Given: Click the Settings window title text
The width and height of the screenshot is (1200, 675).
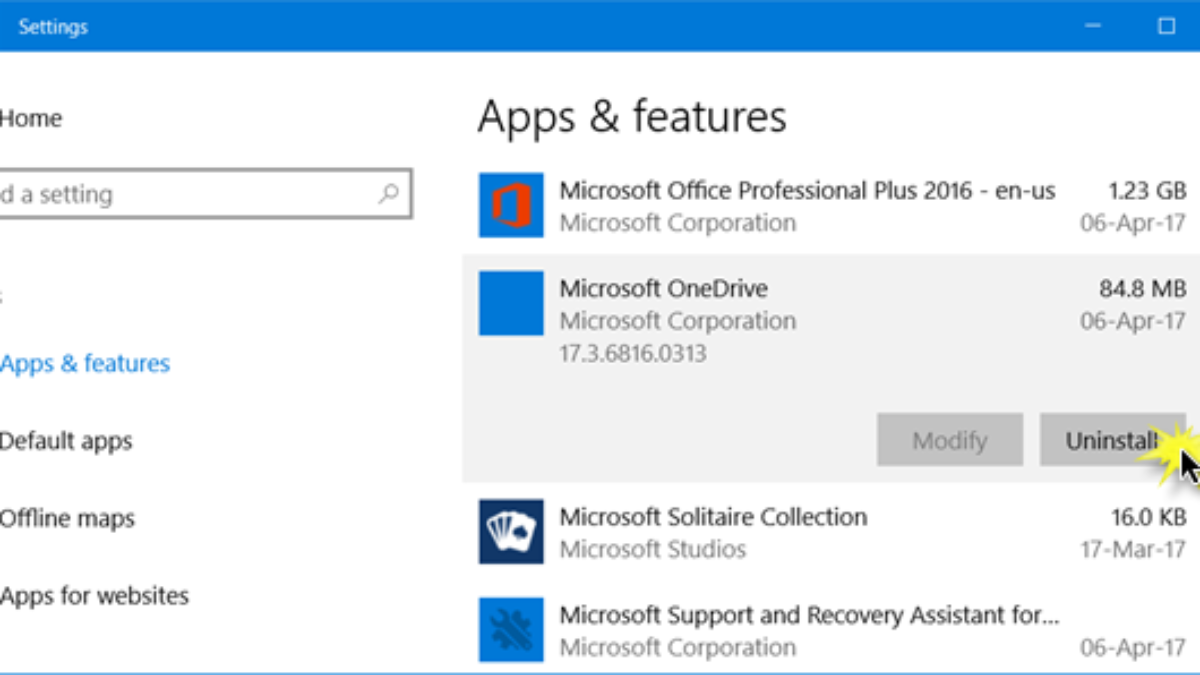Looking at the screenshot, I should (x=53, y=27).
